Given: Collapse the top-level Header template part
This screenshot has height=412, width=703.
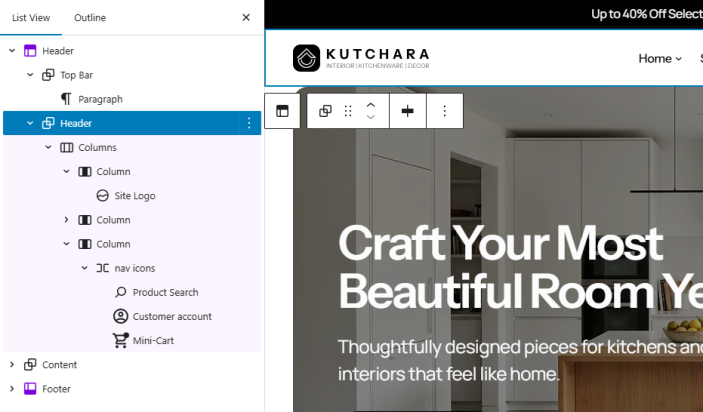Looking at the screenshot, I should pos(12,51).
